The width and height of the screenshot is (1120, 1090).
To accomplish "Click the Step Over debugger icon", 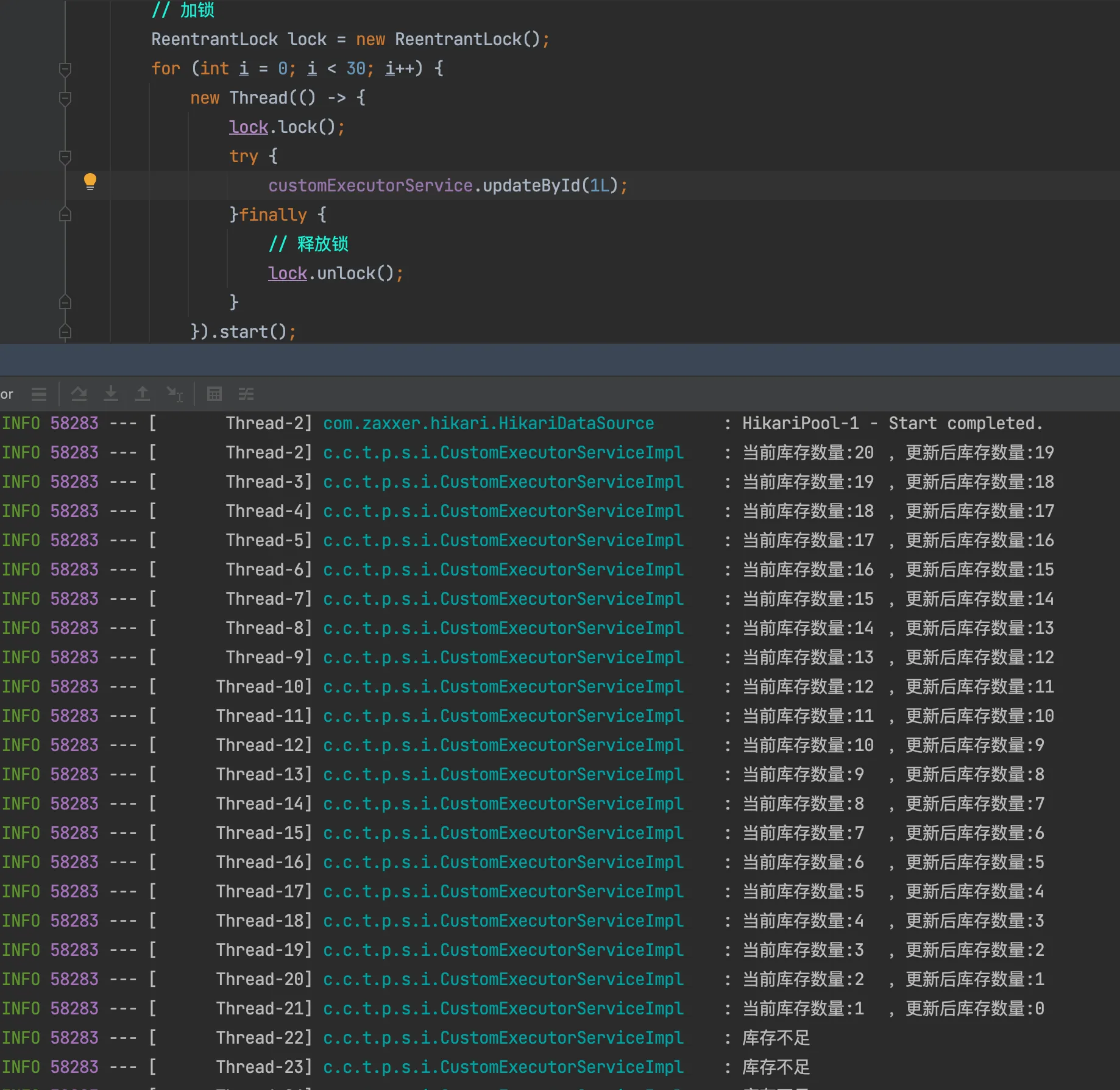I will coord(79,394).
